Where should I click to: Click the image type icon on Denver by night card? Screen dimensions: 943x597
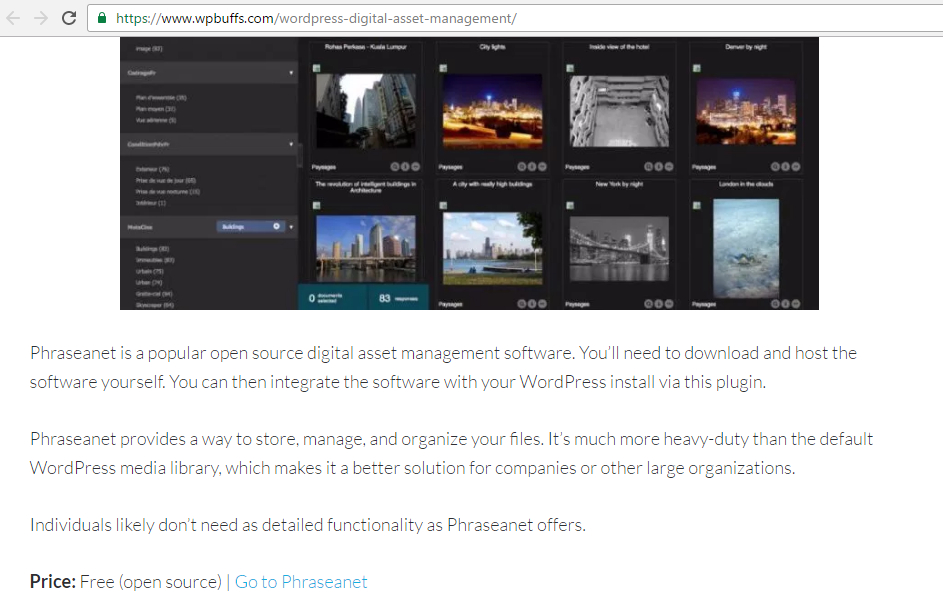[x=697, y=68]
